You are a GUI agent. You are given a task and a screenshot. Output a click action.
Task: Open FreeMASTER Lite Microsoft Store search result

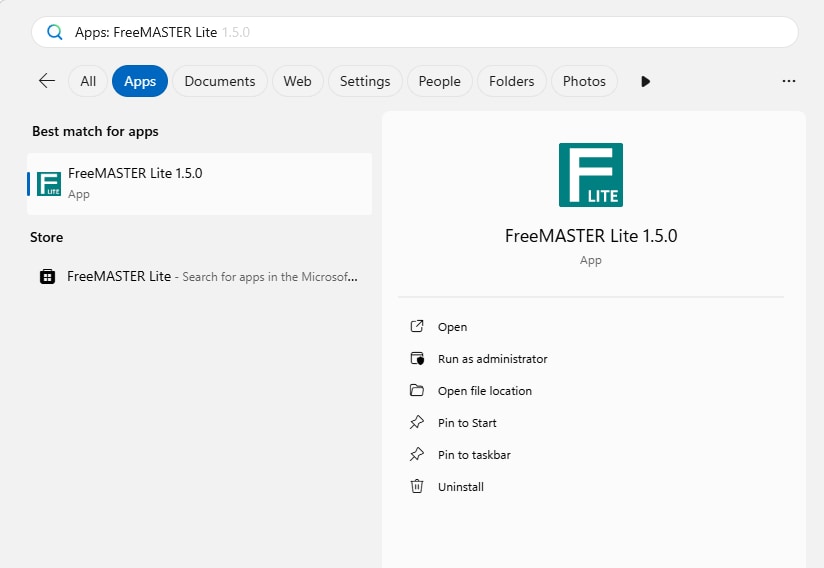200,276
